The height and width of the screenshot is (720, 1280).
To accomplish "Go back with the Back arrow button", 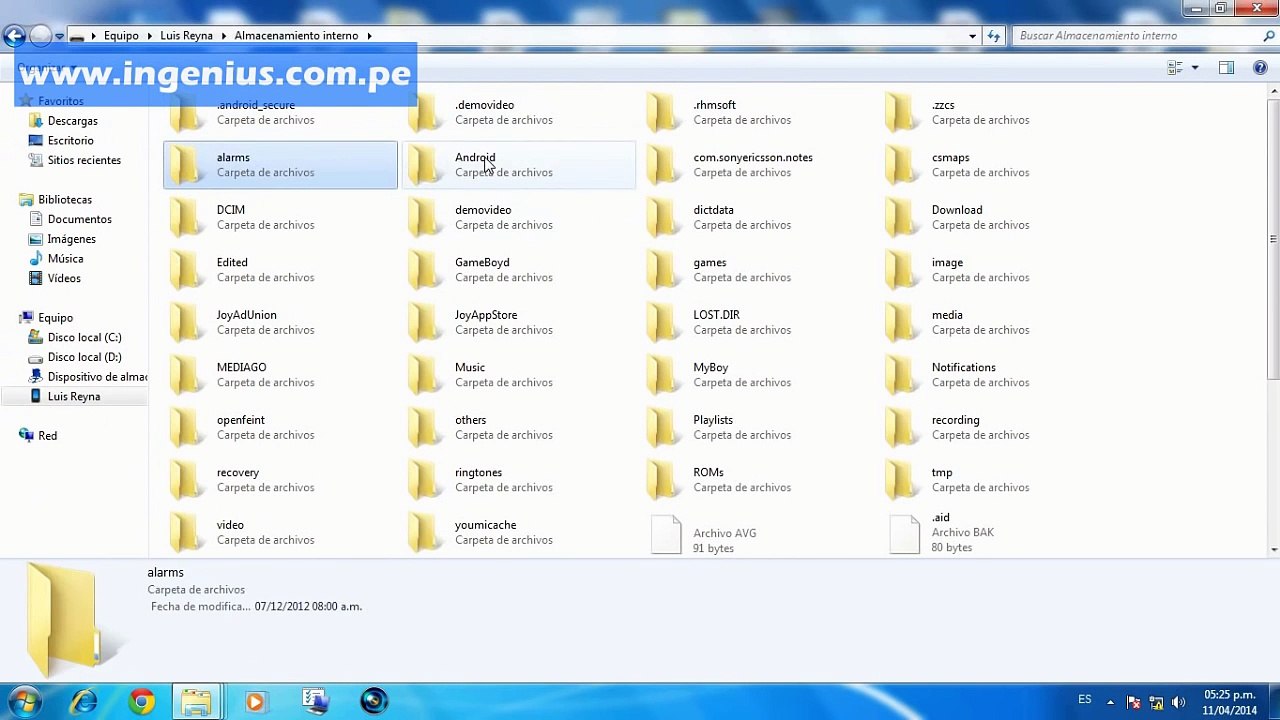I will (14, 36).
